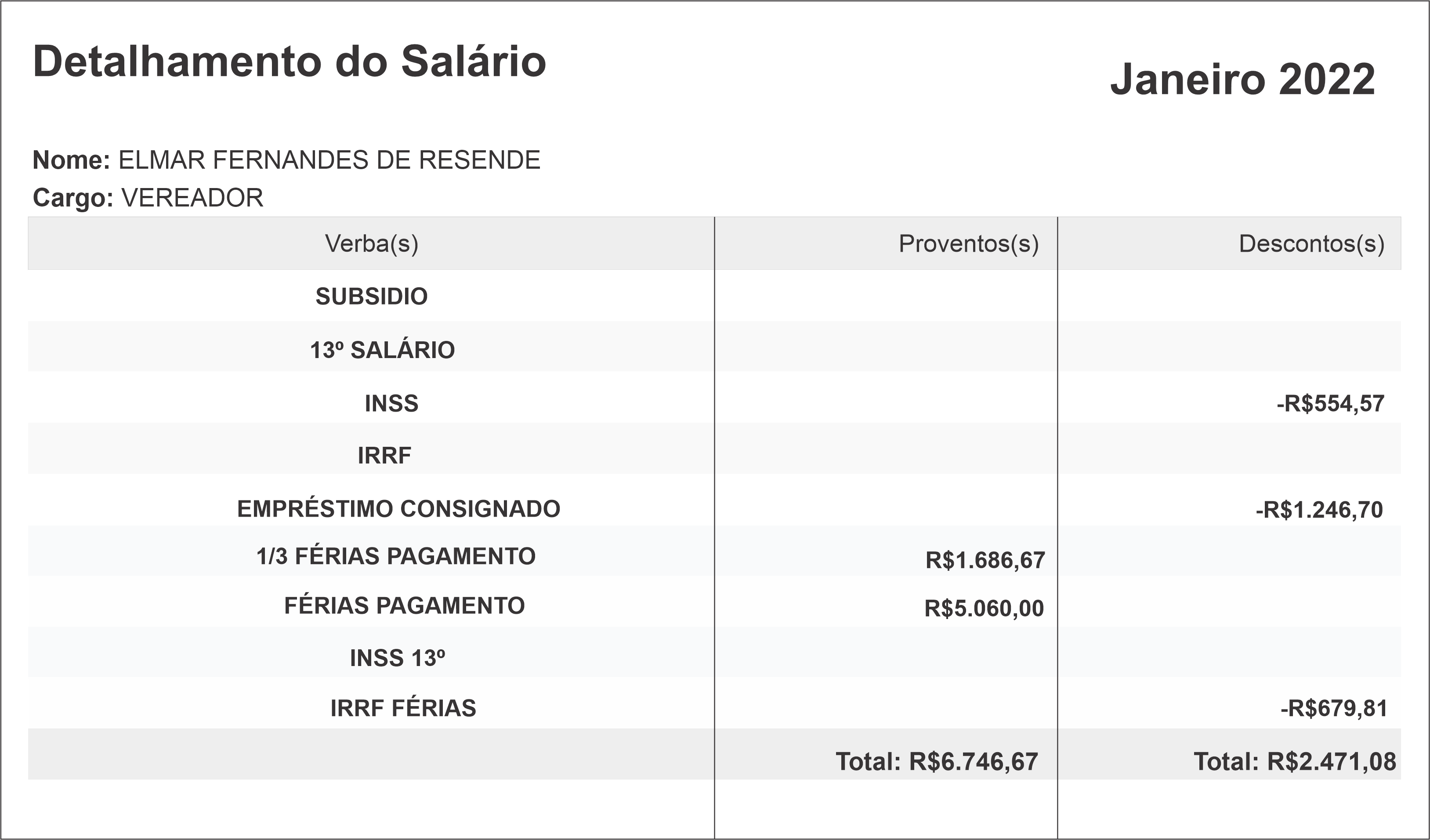Image resolution: width=1430 pixels, height=840 pixels.
Task: Click the descontos total R$2.471,08
Action: tap(1294, 762)
